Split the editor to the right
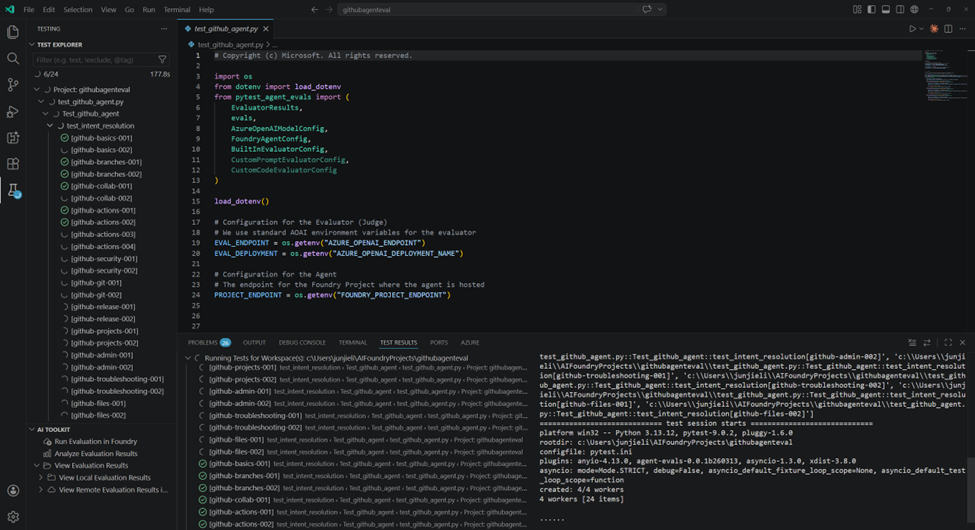The height and width of the screenshot is (530, 975). [948, 29]
